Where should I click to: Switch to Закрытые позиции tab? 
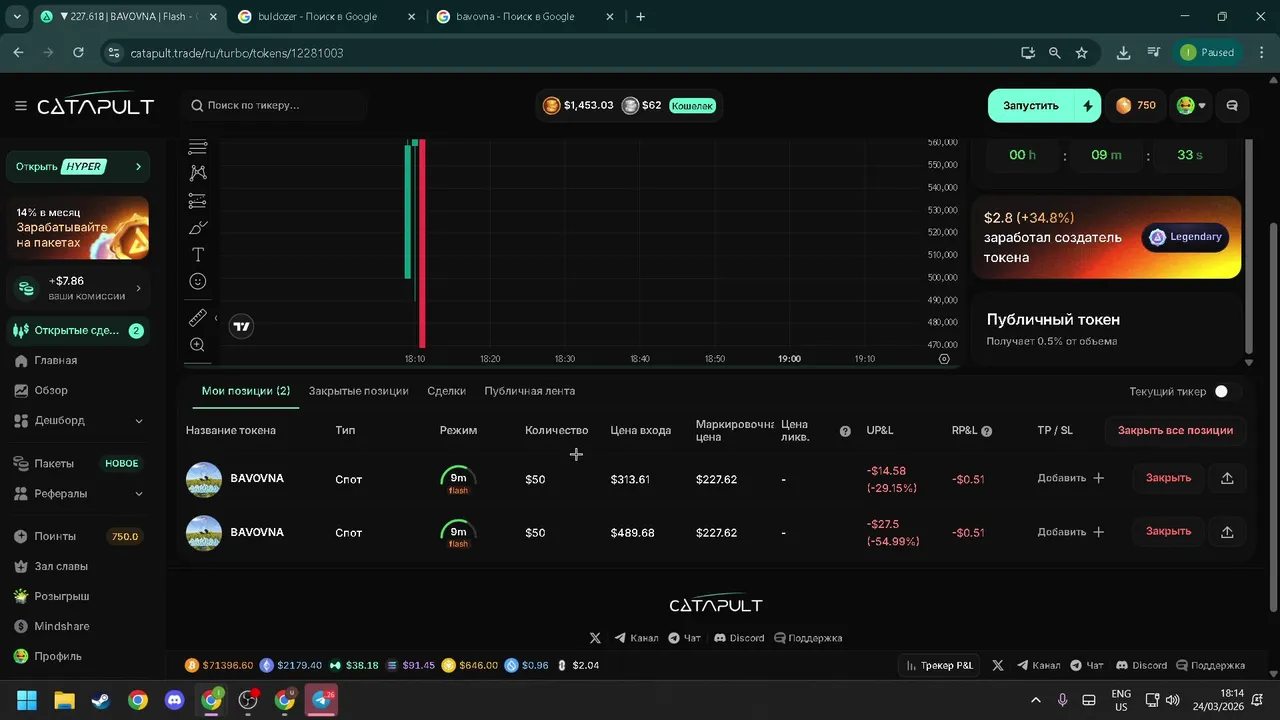coord(358,391)
